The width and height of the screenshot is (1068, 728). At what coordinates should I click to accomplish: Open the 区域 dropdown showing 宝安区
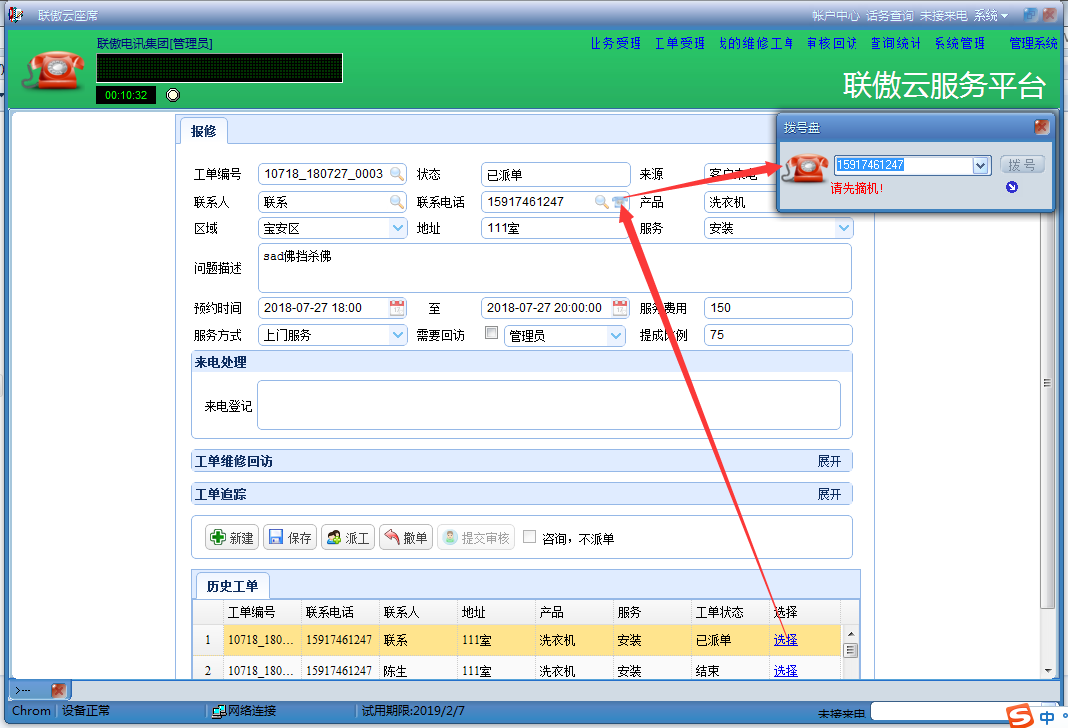397,229
